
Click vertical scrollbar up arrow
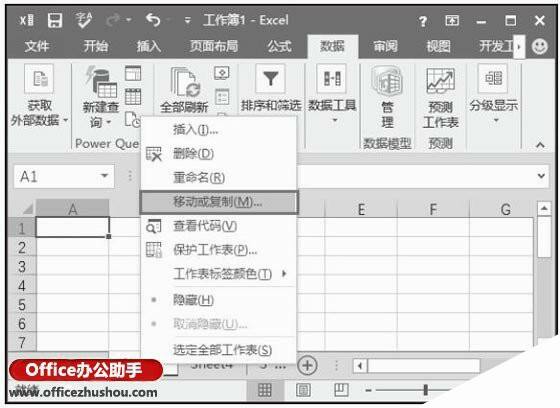coord(544,208)
